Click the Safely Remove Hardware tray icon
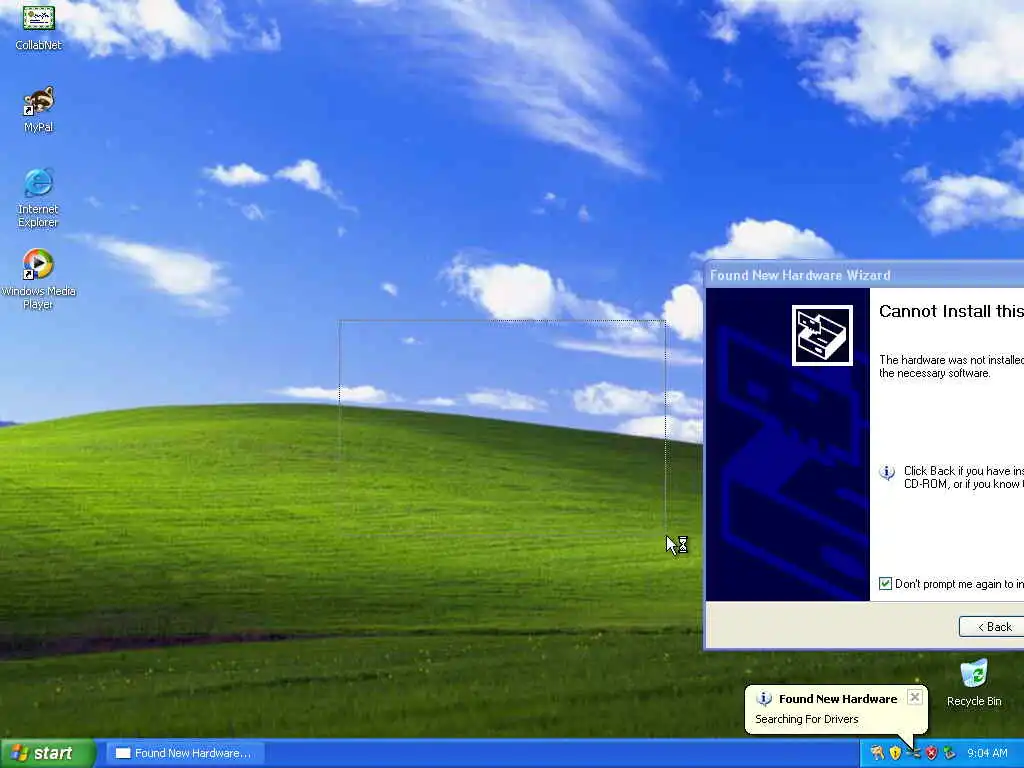 [950, 753]
